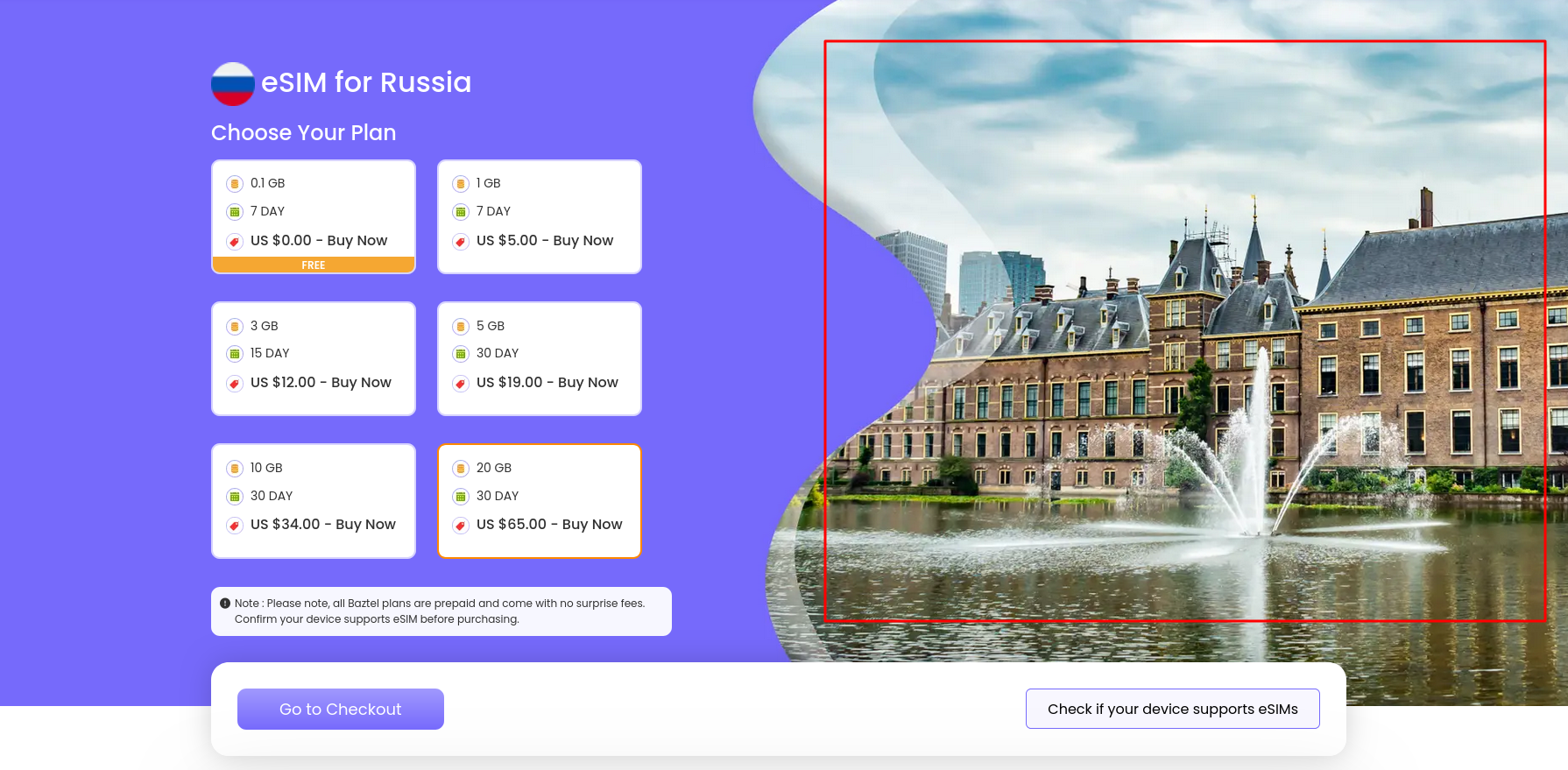This screenshot has width=1568, height=770.
Task: Pick the 5 GB plan for US $19.00
Action: [539, 358]
